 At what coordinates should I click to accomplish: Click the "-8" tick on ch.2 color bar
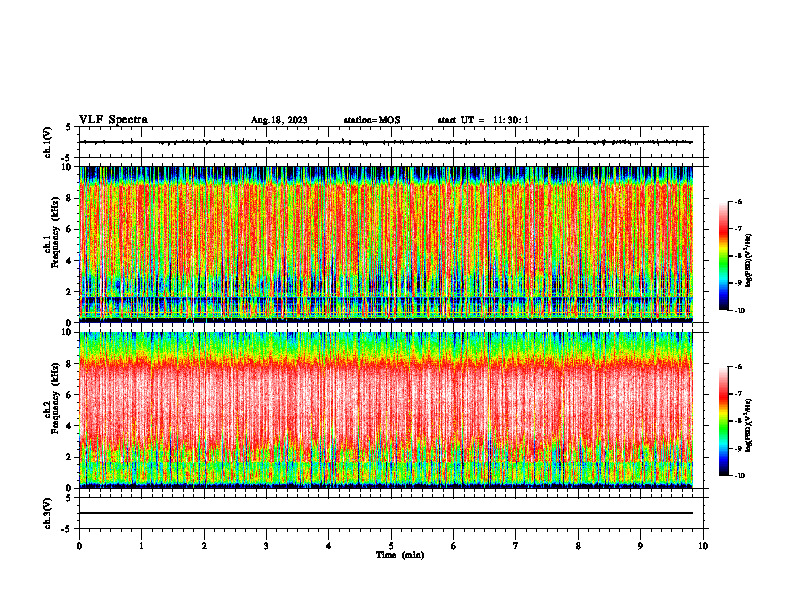point(738,421)
